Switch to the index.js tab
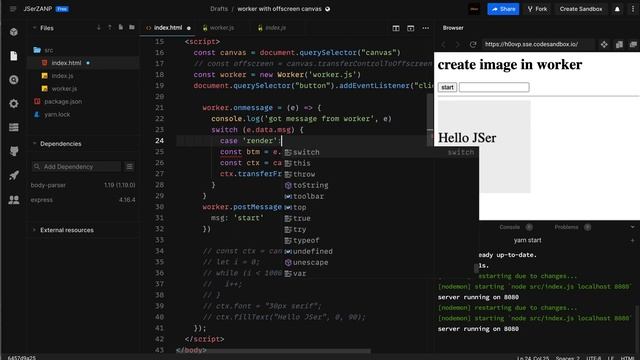Image resolution: width=640 pixels, height=360 pixels. 275,28
